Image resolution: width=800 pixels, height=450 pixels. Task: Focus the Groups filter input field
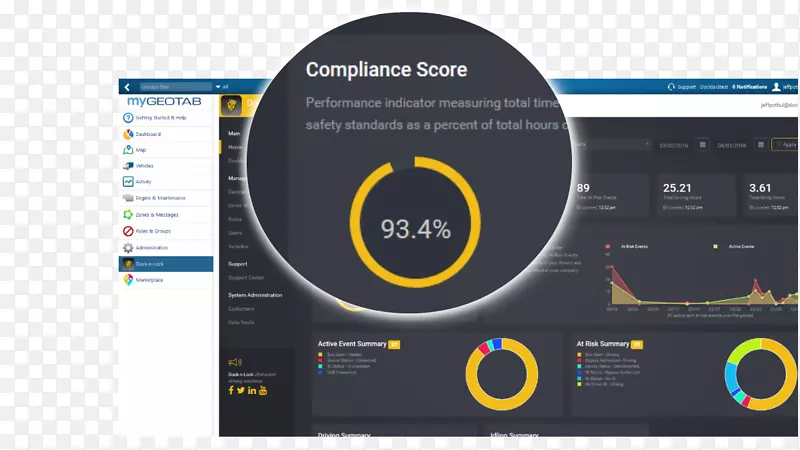coord(176,87)
